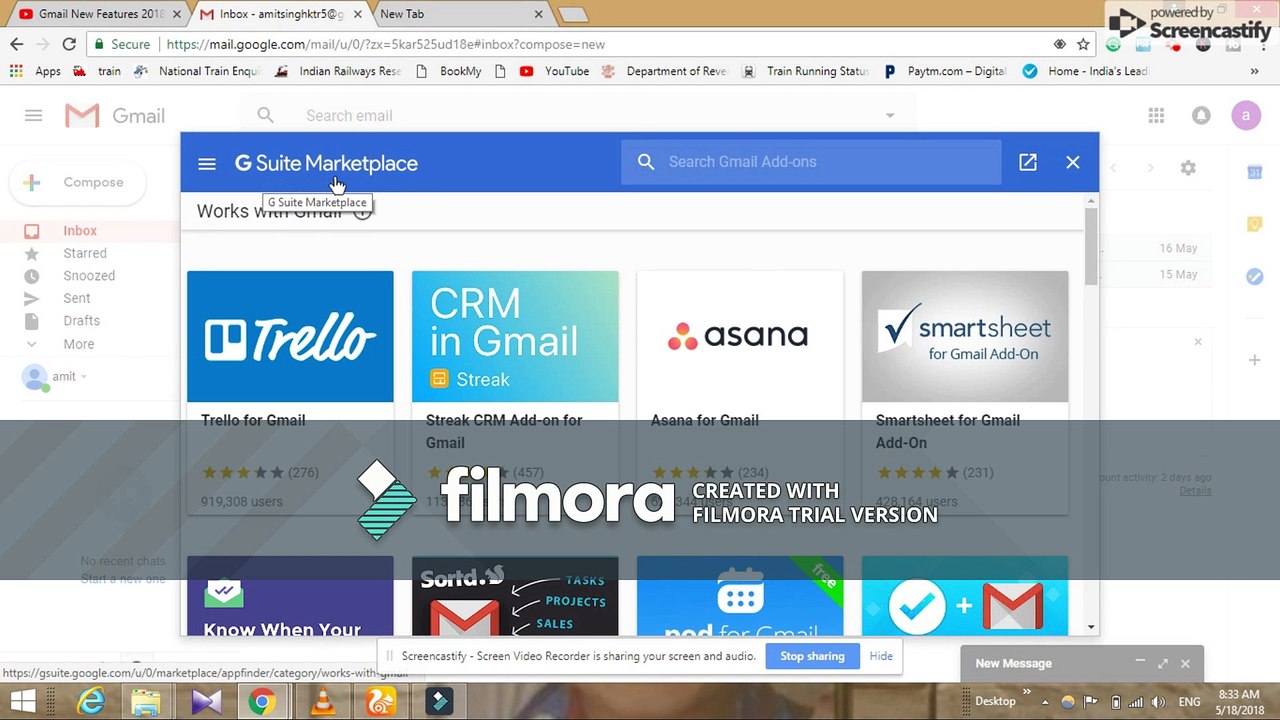
Task: Open Gmail settings gear
Action: click(1188, 168)
